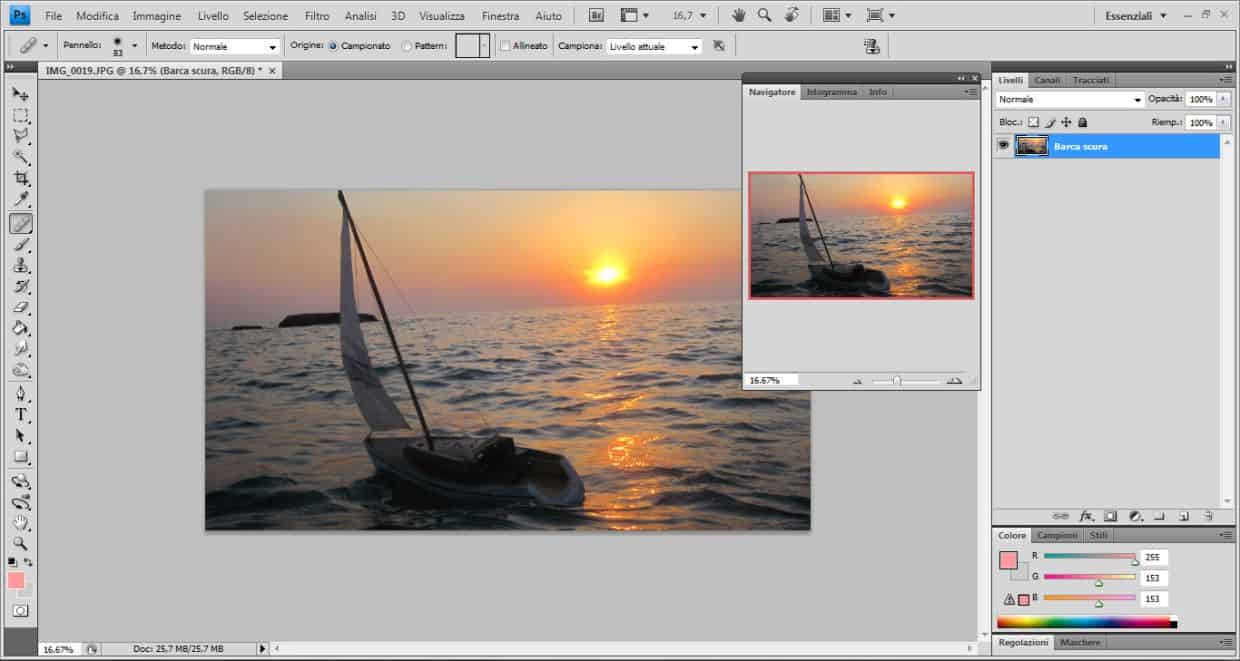Image resolution: width=1240 pixels, height=661 pixels.
Task: Switch to the Istogramma tab
Action: point(831,92)
